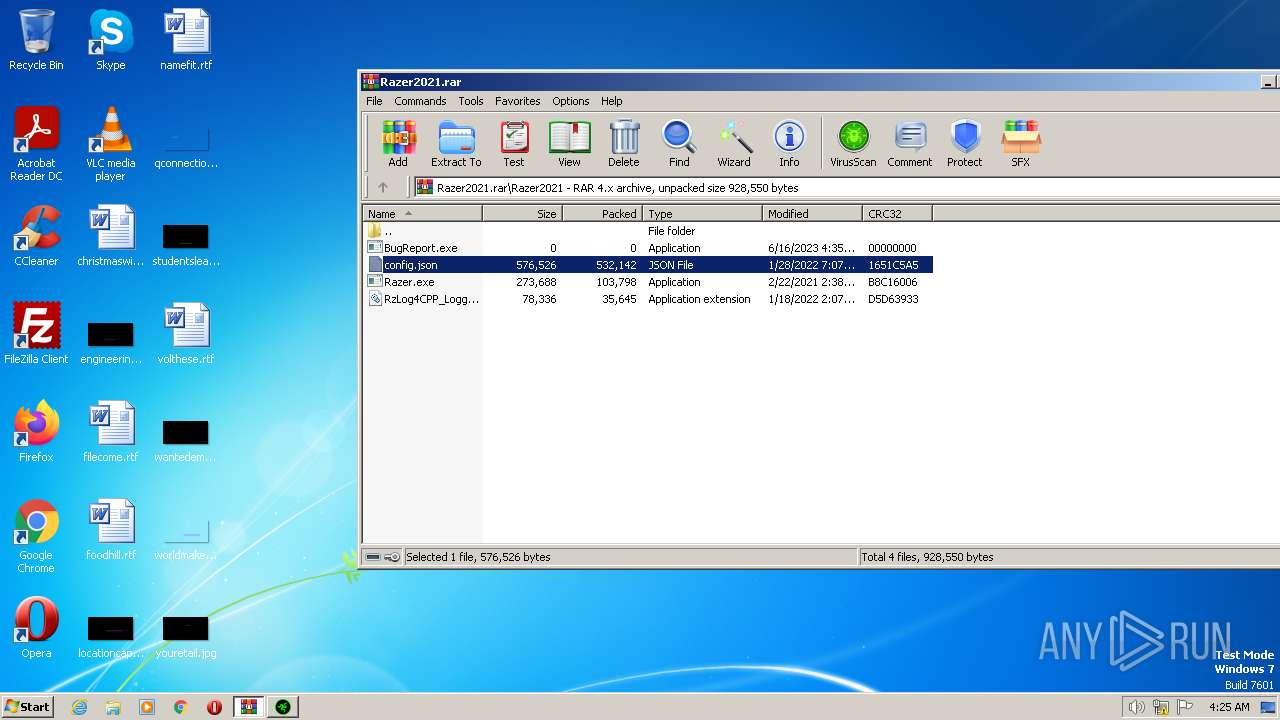Open the Firefox desktop shortcut
The width and height of the screenshot is (1280, 720).
point(36,432)
